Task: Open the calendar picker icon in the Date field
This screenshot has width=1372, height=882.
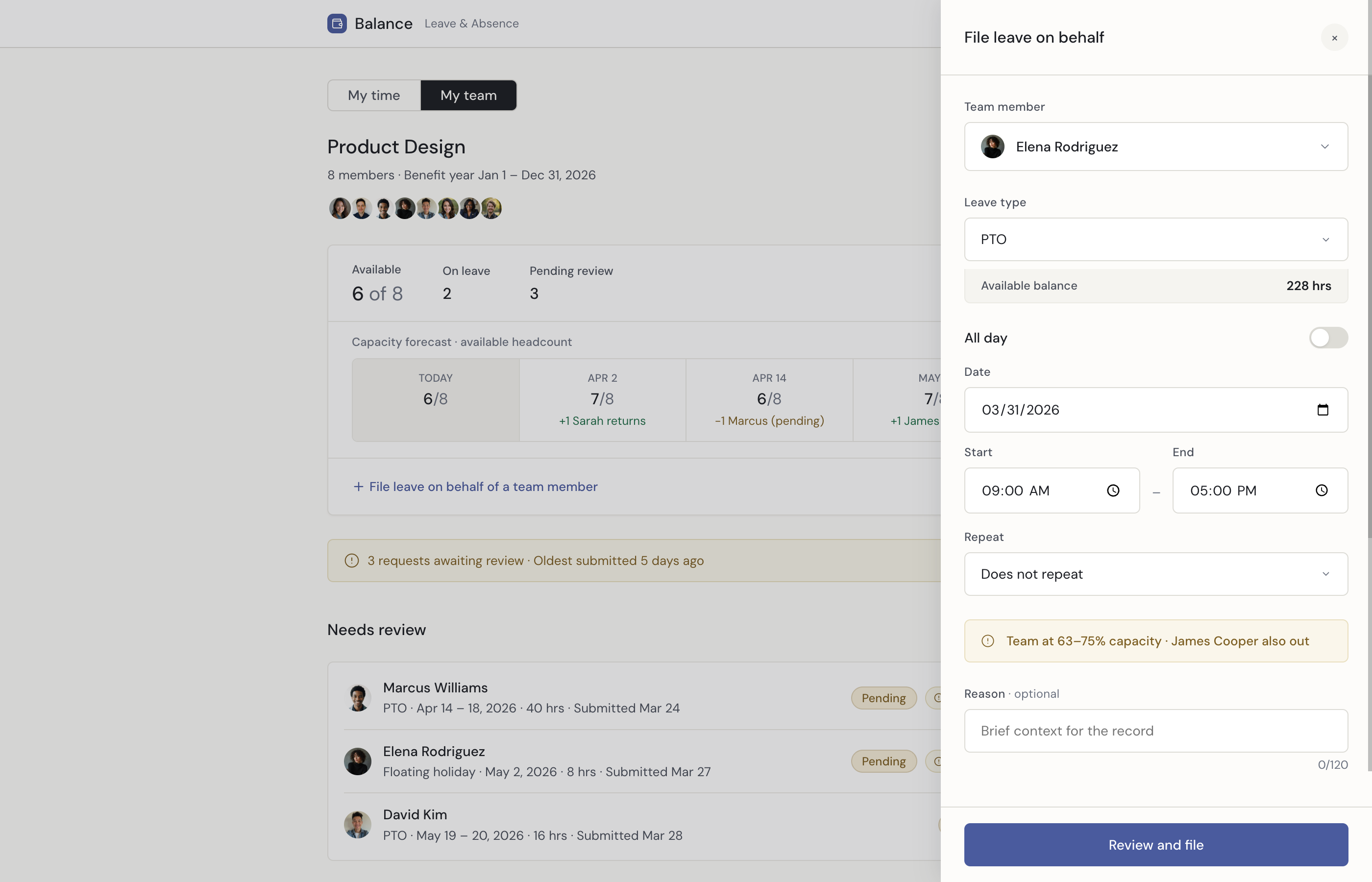Action: (x=1323, y=410)
